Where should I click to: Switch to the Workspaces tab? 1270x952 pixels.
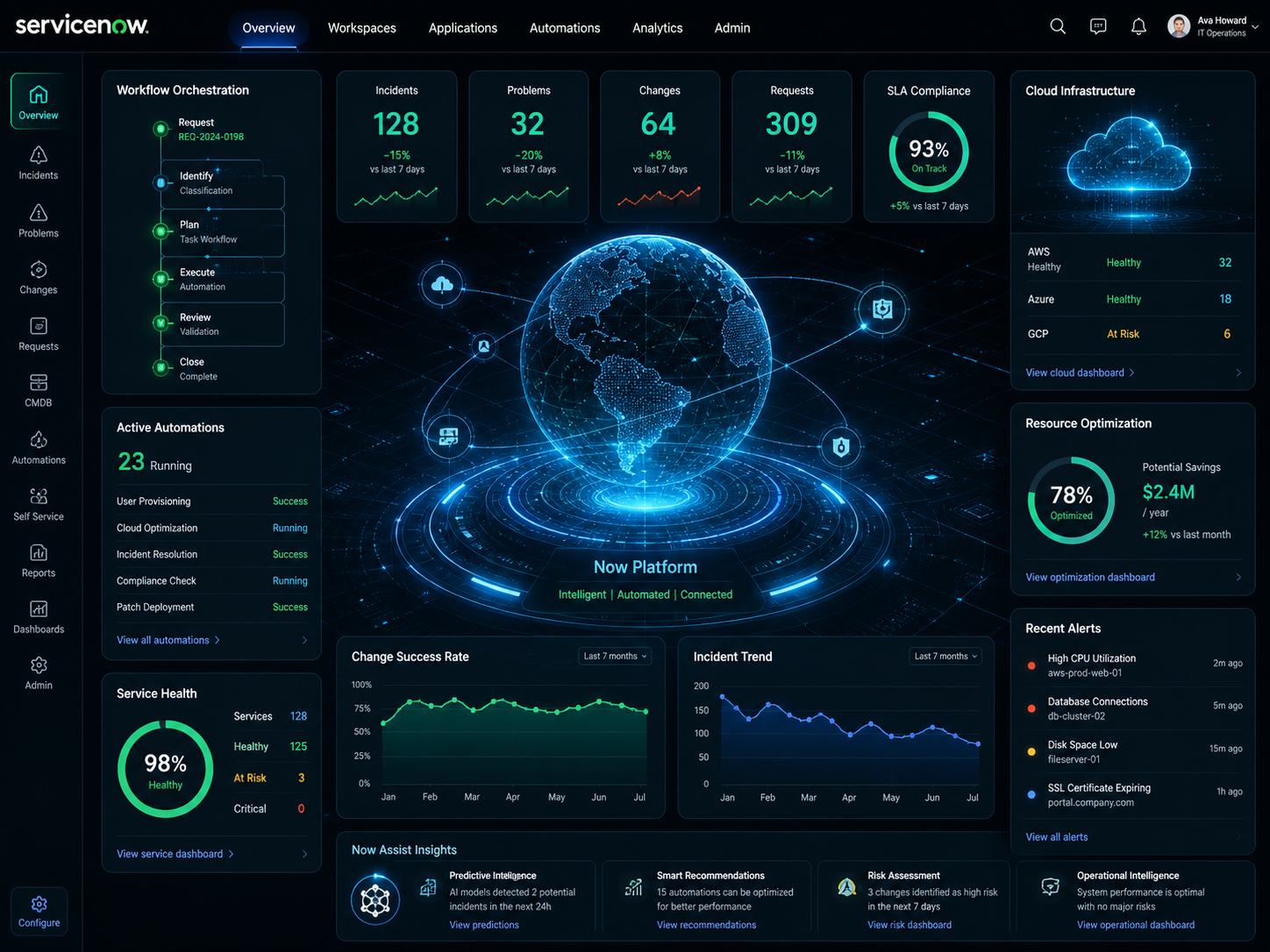[x=362, y=28]
